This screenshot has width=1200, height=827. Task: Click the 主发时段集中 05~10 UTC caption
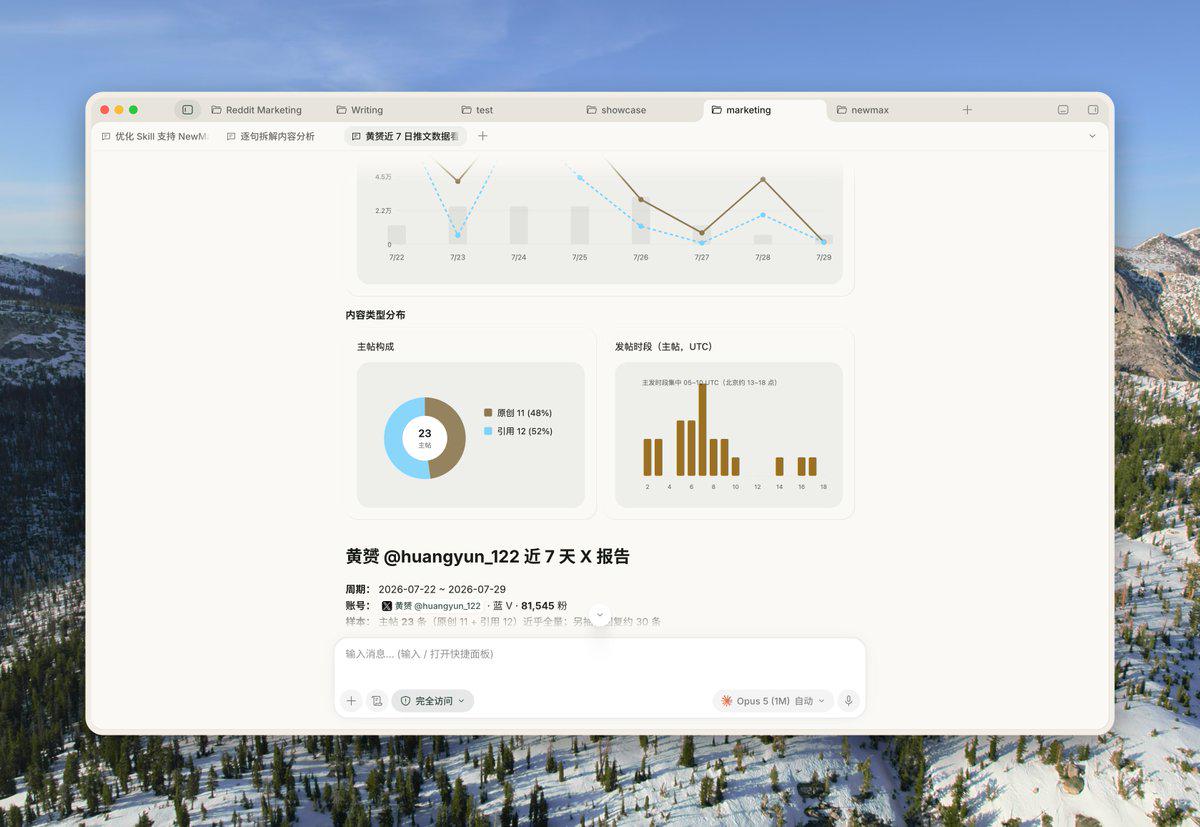pyautogui.click(x=709, y=382)
